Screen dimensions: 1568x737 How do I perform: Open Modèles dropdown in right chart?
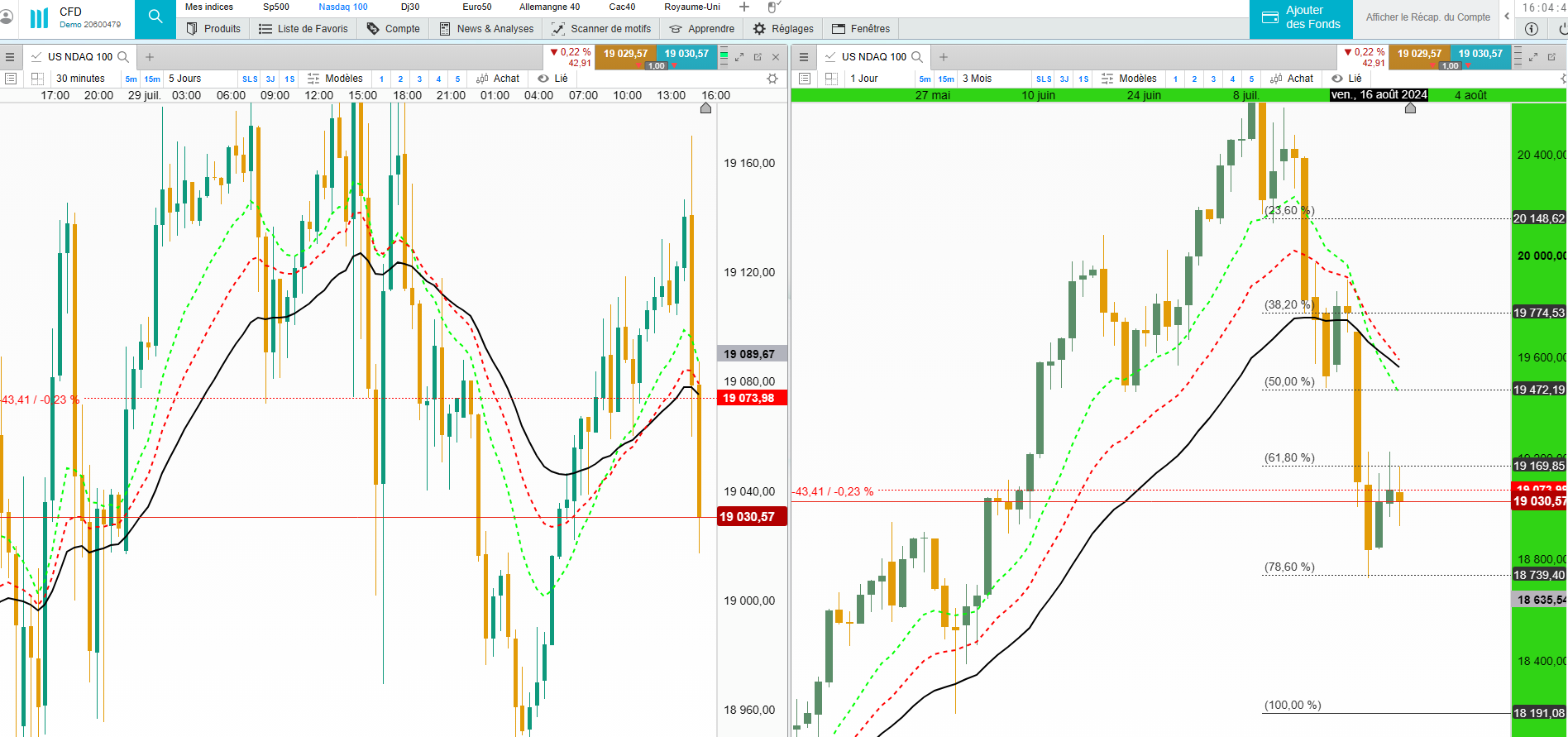(x=1130, y=79)
